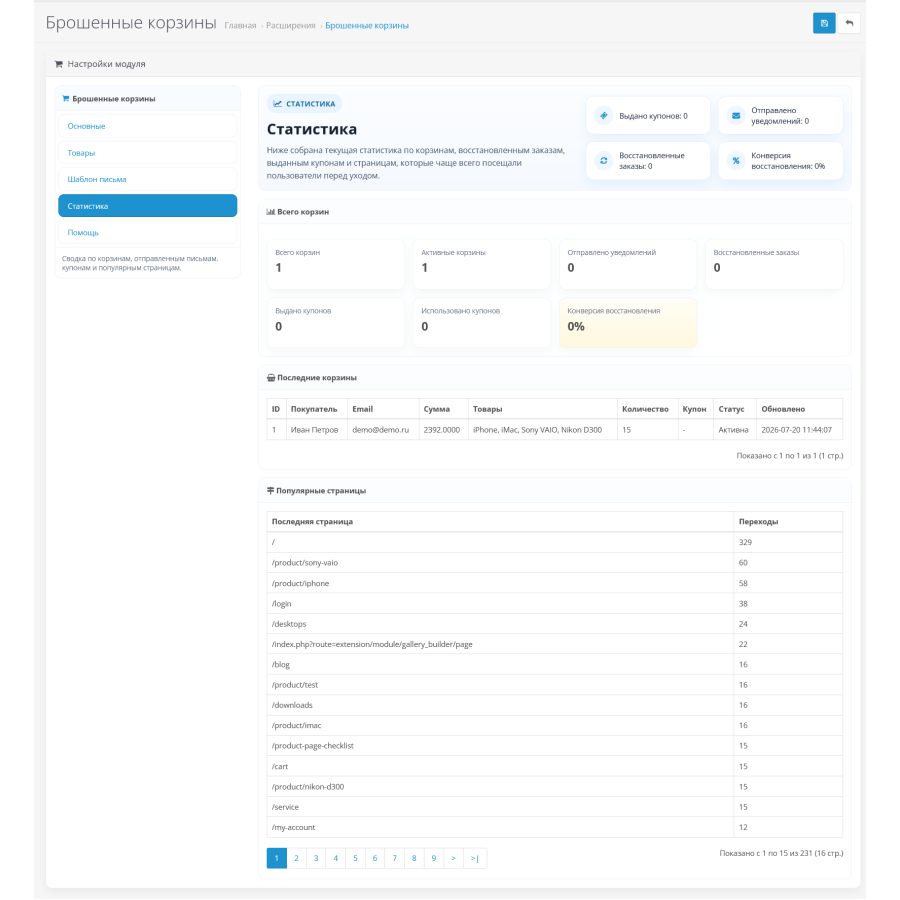This screenshot has height=900, width=900.
Task: Go to pagination page 8
Action: (414, 858)
